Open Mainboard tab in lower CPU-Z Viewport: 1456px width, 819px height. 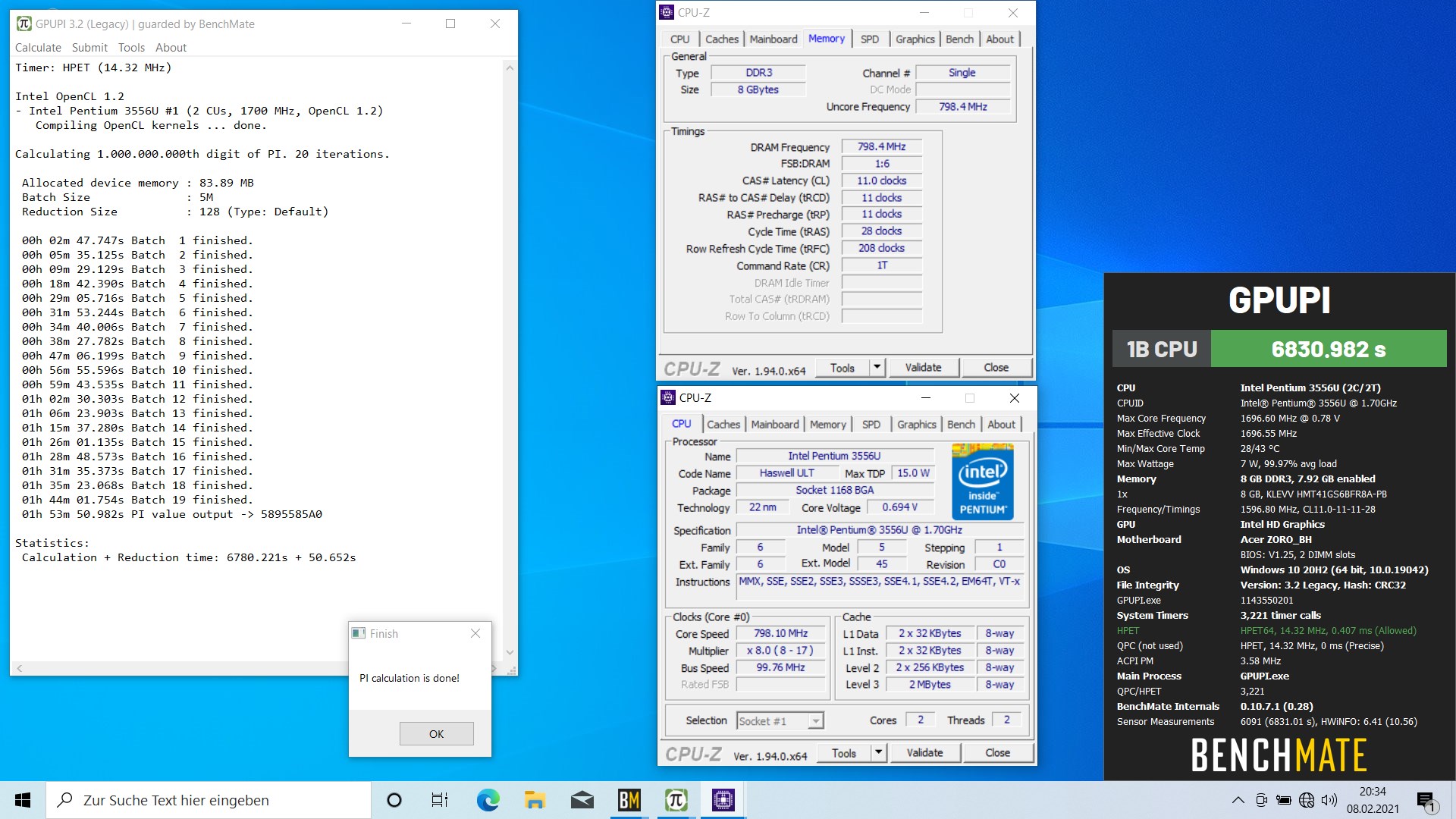[775, 424]
